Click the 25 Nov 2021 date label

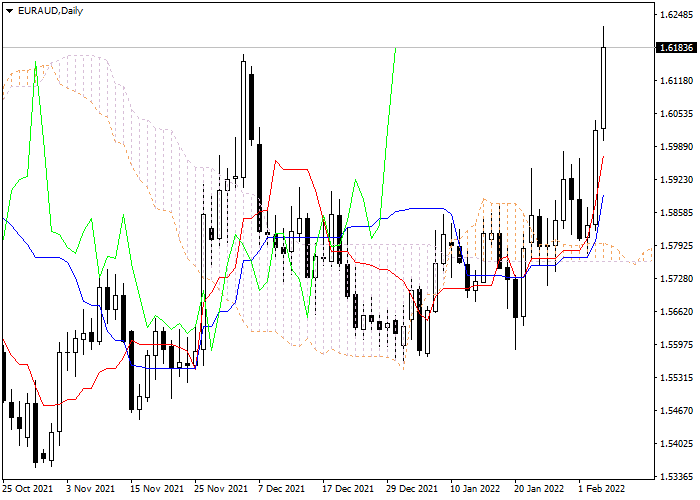[x=221, y=488]
